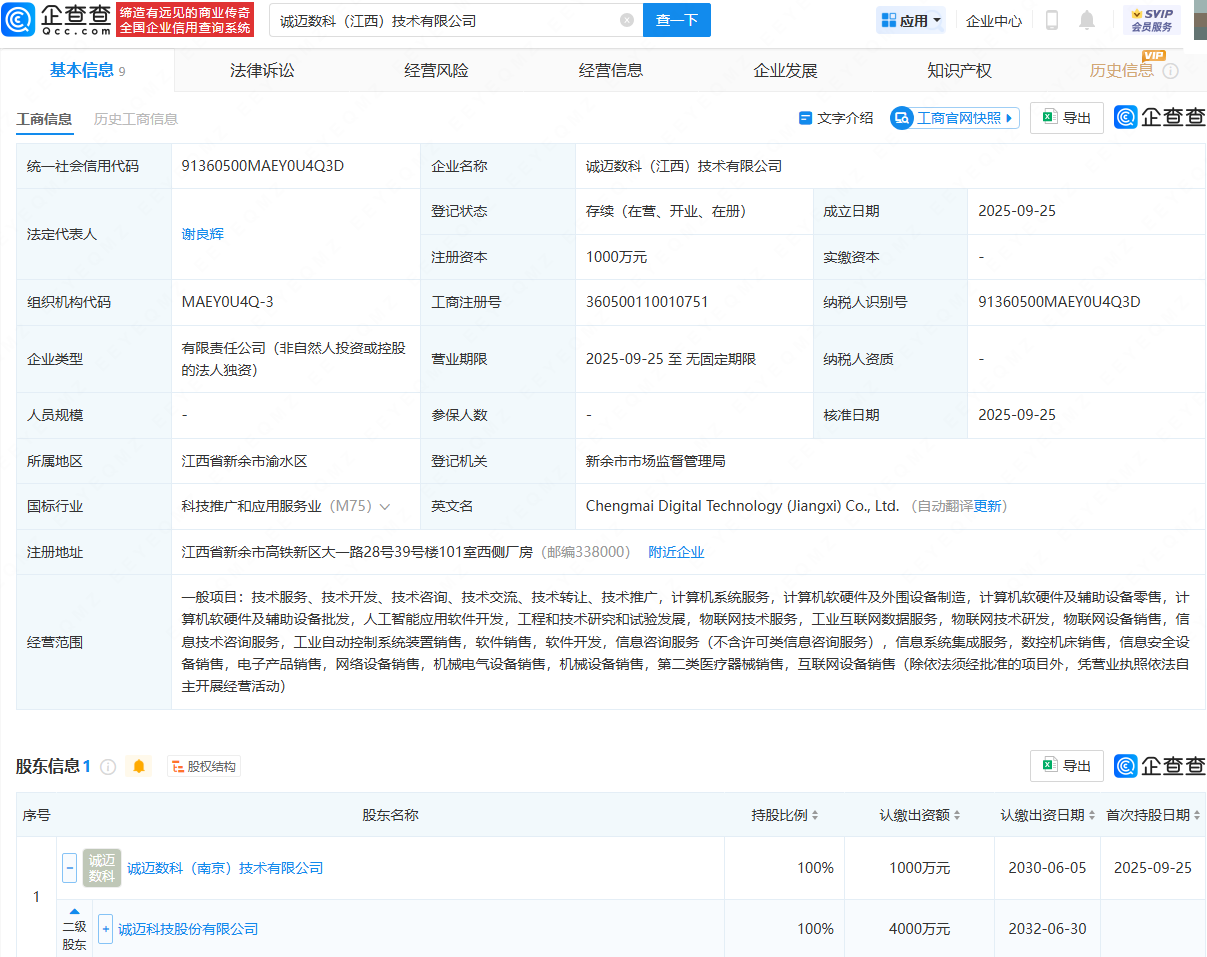Click the info icon beside 历史信息
Screen dimensions: 1207x957
pos(1171,71)
